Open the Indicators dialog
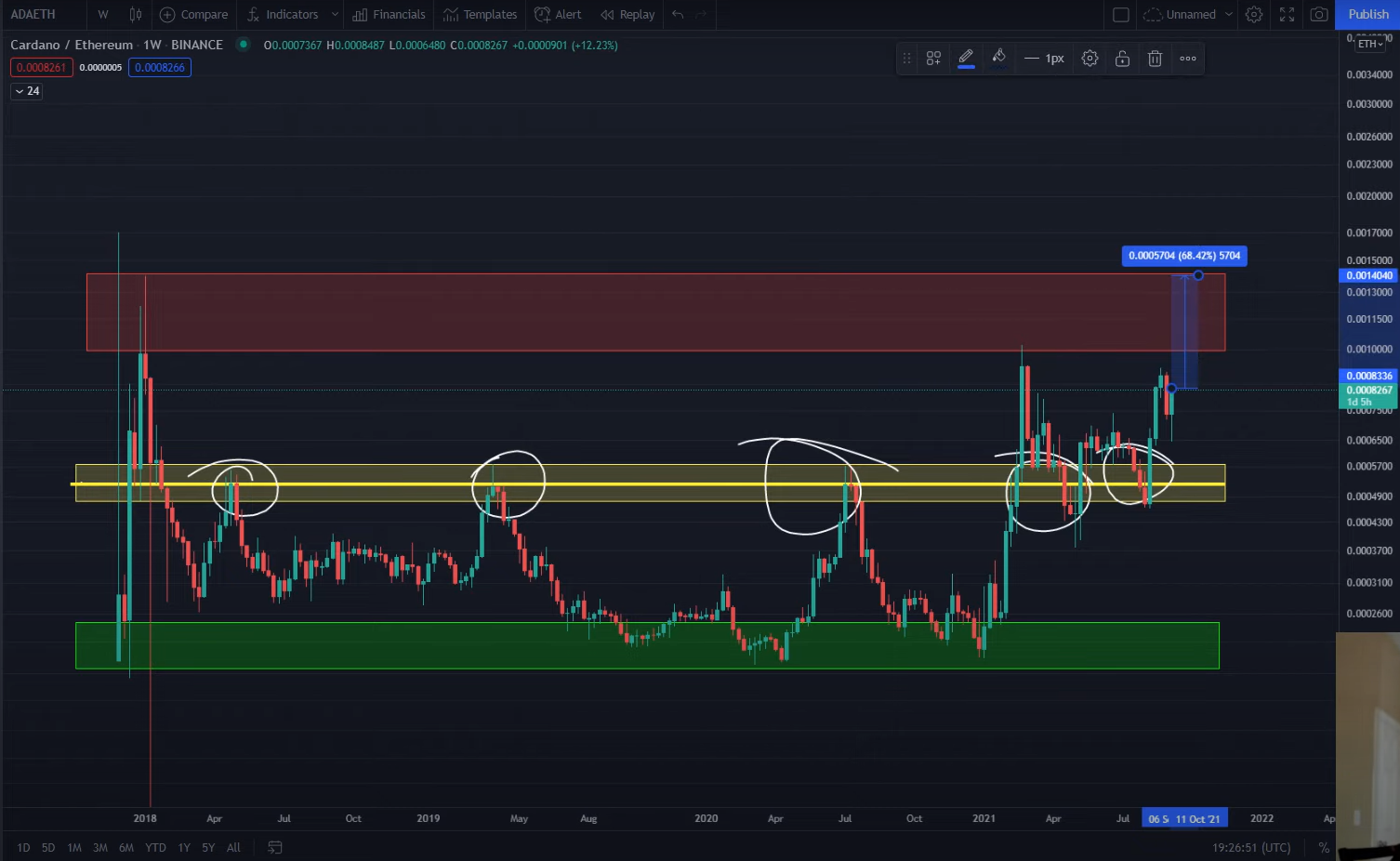Screen dimensions: 1400x861 coord(283,14)
